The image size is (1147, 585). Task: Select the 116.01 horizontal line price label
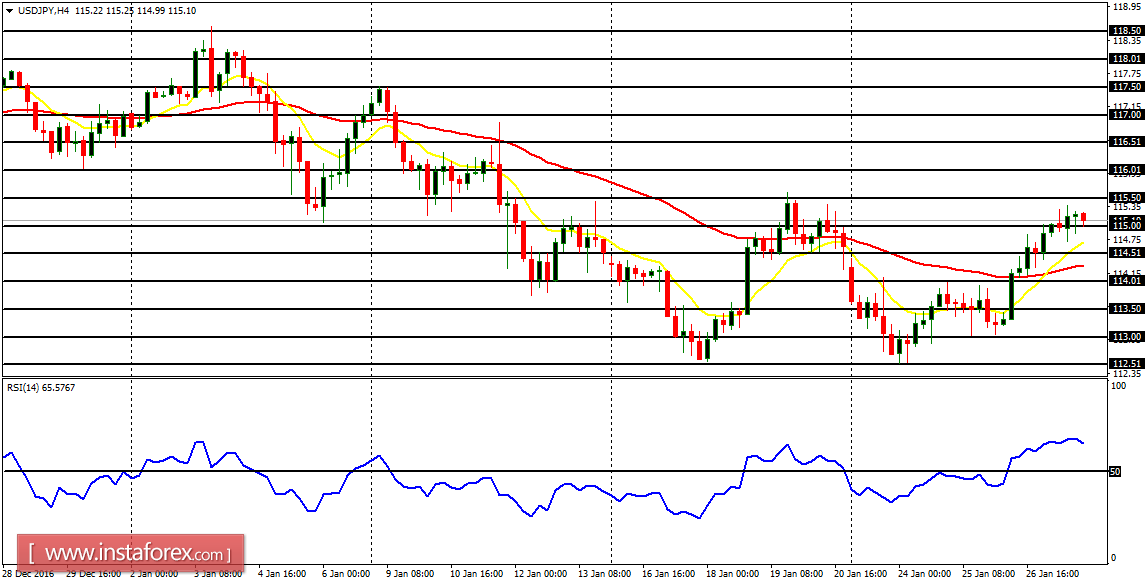click(1127, 170)
